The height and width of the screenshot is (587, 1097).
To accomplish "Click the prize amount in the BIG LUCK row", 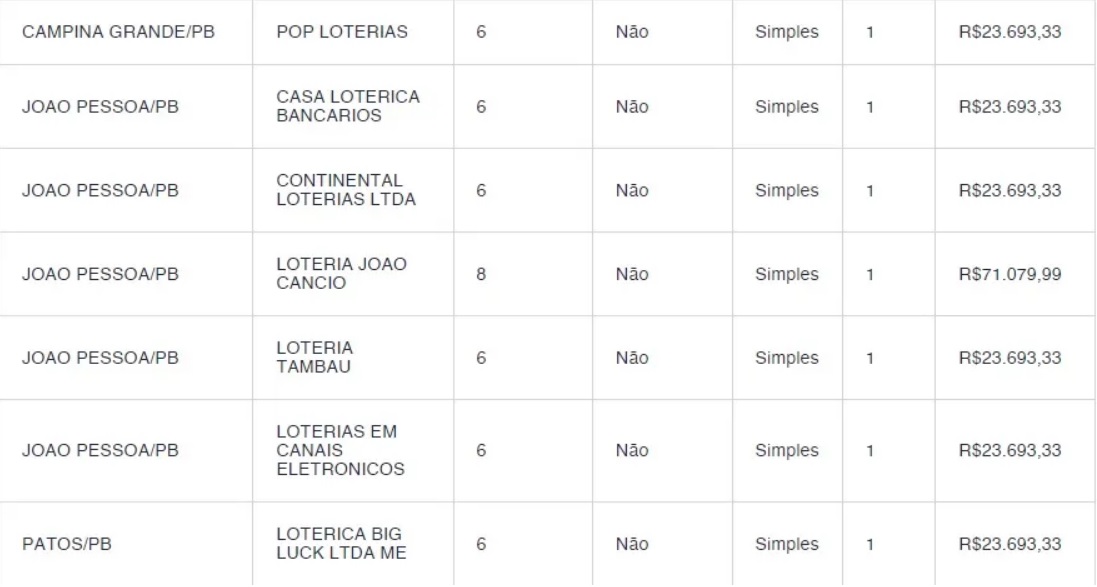I will tap(1010, 545).
